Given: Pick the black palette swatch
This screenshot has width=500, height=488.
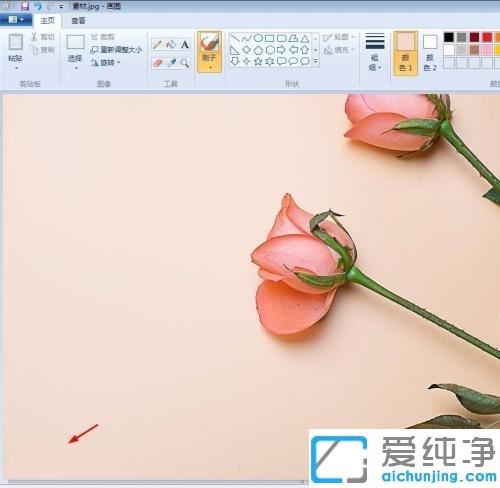Looking at the screenshot, I should point(449,37).
